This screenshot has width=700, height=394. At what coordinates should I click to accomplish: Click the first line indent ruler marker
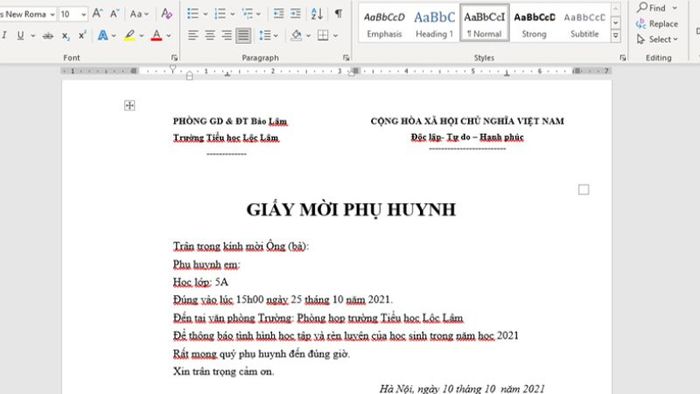pyautogui.click(x=173, y=69)
